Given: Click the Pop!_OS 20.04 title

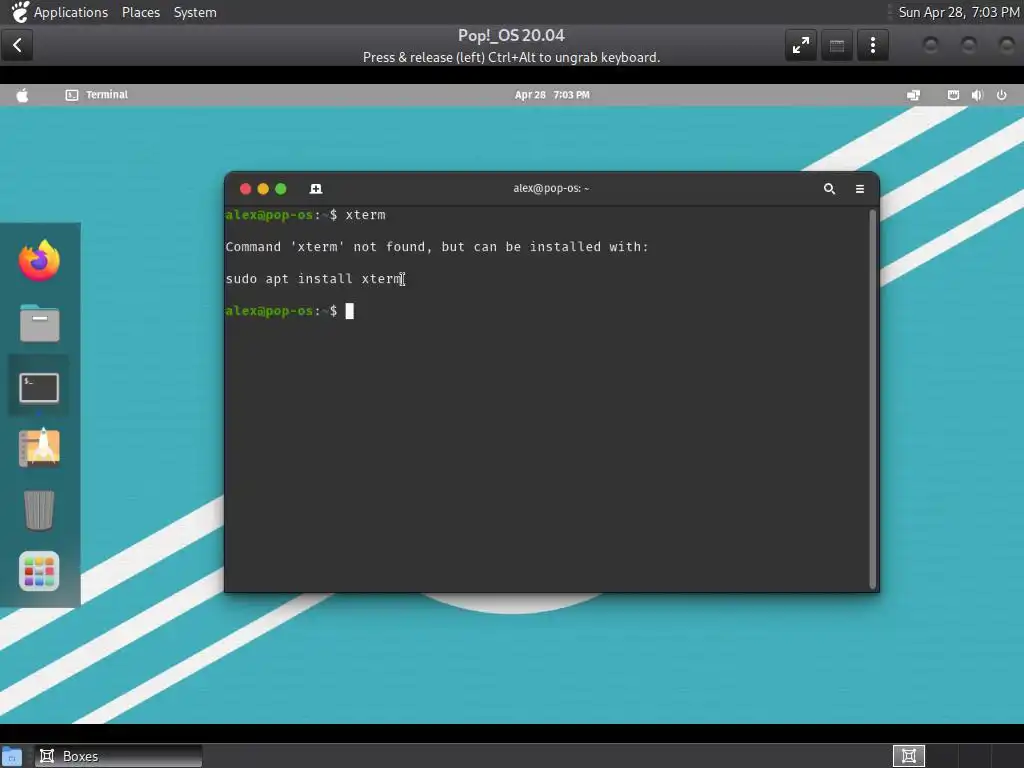Looking at the screenshot, I should tap(511, 35).
